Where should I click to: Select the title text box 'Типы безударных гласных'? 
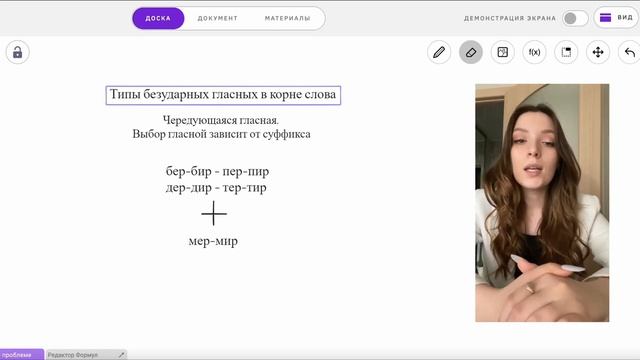point(223,95)
